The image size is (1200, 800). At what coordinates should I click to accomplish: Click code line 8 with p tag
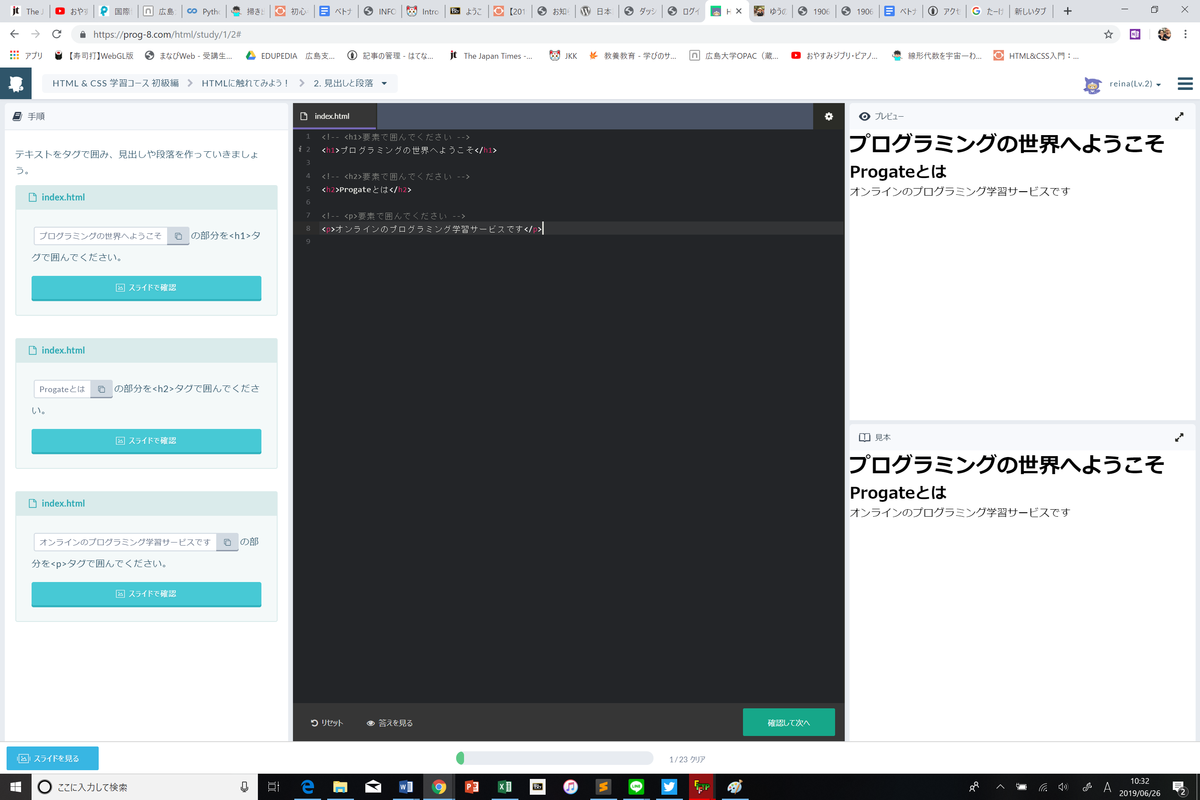pyautogui.click(x=431, y=229)
